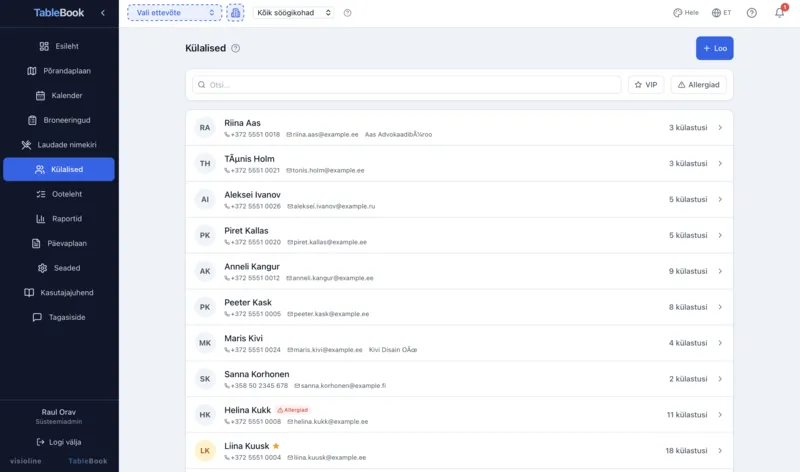The image size is (800, 472).
Task: Click the Loo button to create guest
Action: coord(714,48)
